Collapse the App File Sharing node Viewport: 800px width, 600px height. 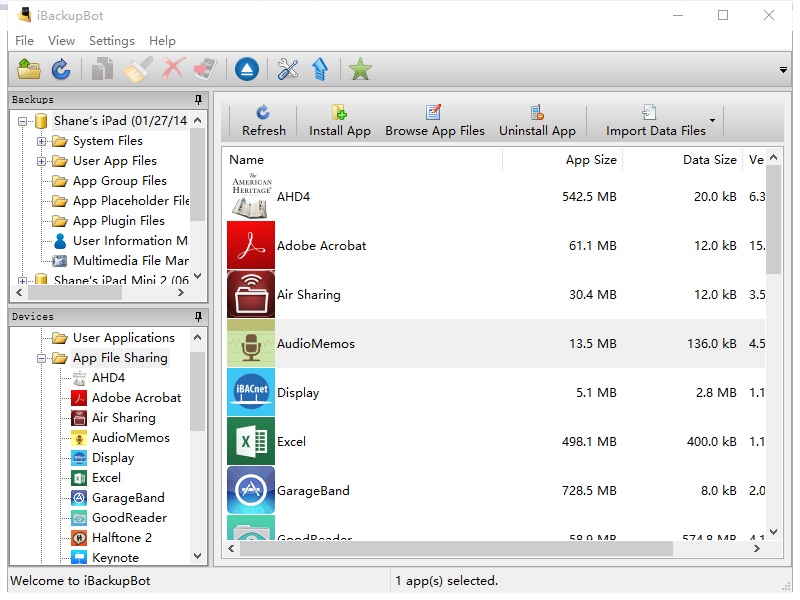point(41,359)
